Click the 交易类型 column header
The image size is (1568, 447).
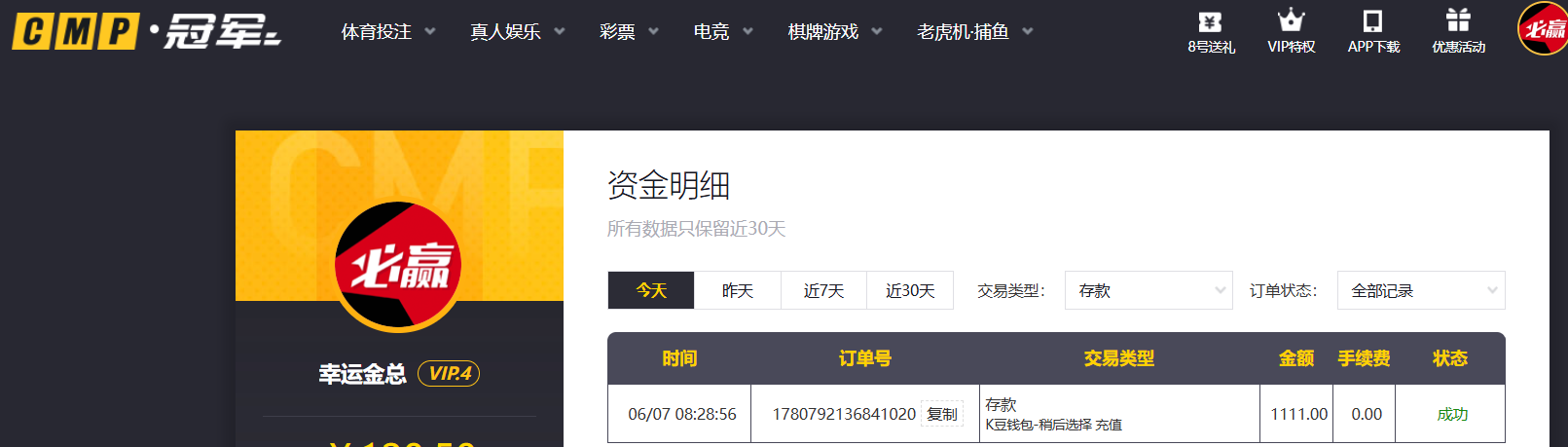(1119, 358)
